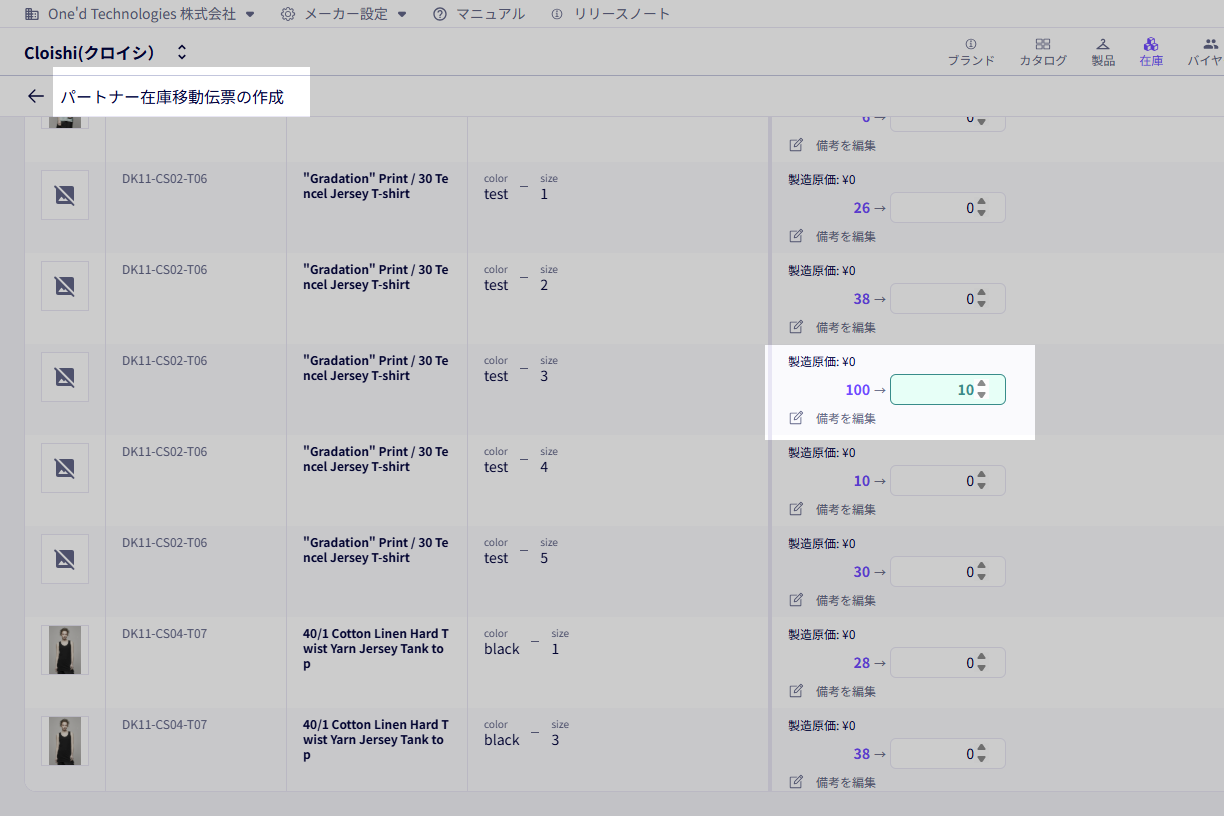This screenshot has height=816, width=1224.
Task: Click 備考を編集 for black size 1 row
Action: tap(845, 691)
